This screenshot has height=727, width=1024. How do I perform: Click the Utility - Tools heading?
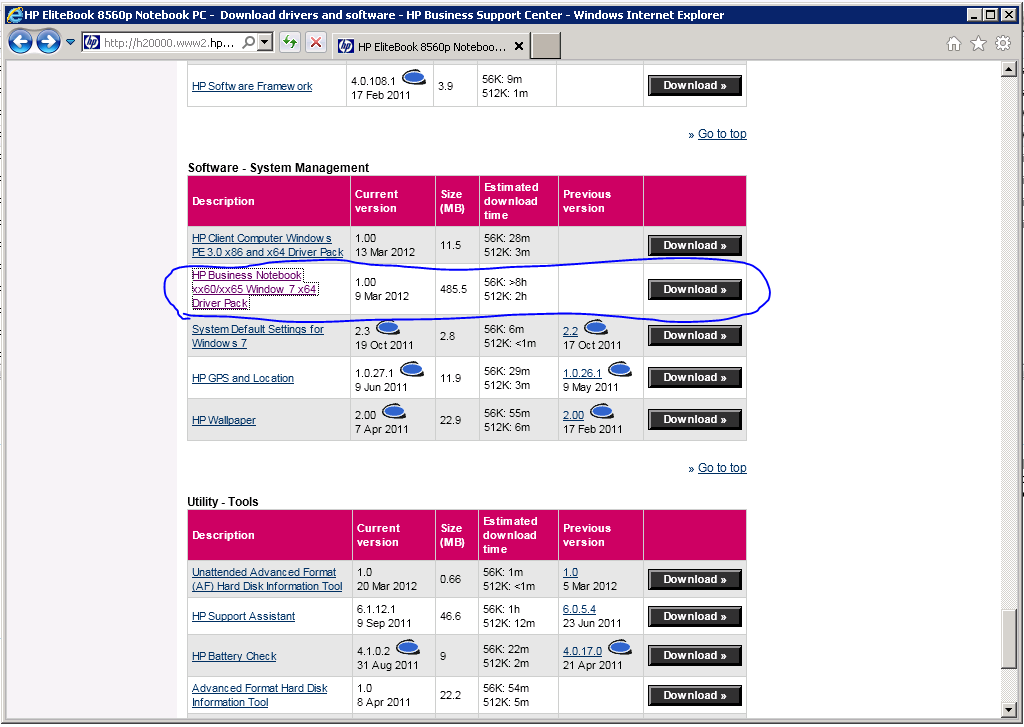(223, 502)
